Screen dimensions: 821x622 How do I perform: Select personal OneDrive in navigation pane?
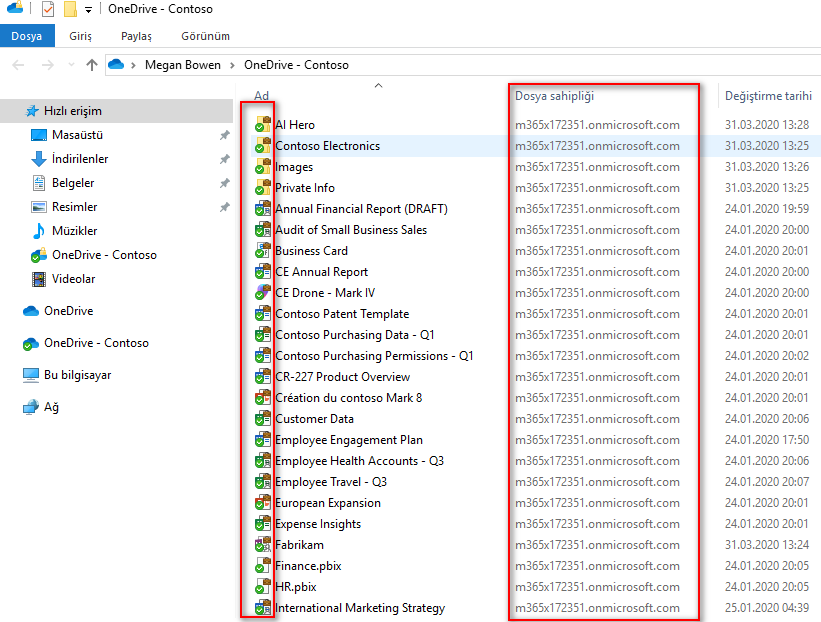[x=69, y=311]
